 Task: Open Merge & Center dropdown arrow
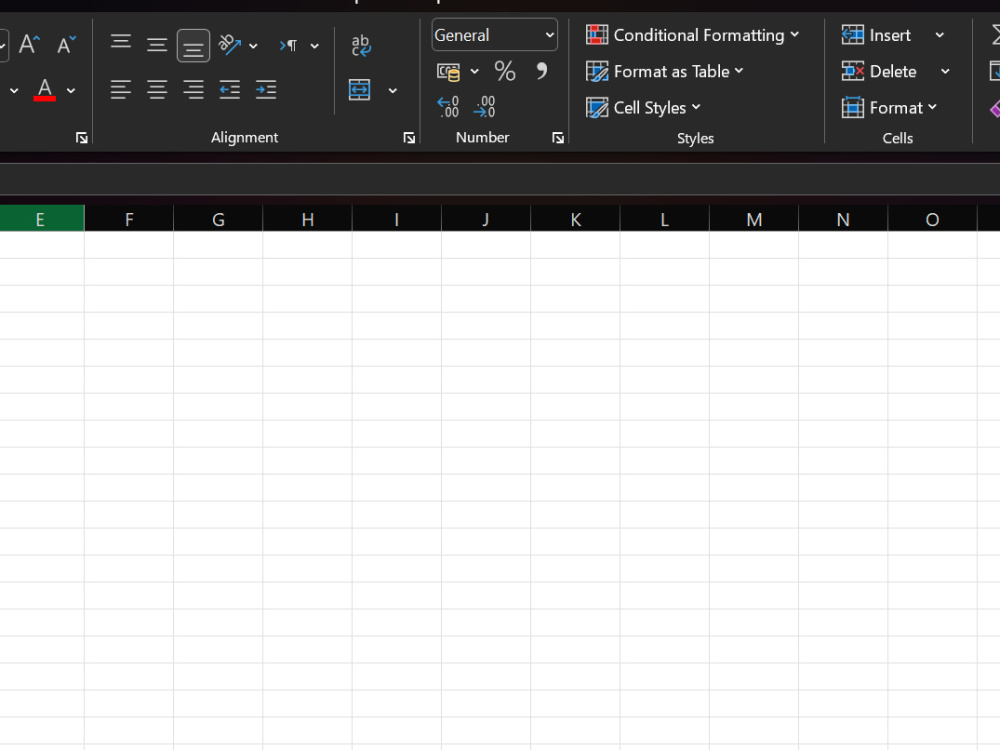pyautogui.click(x=393, y=91)
